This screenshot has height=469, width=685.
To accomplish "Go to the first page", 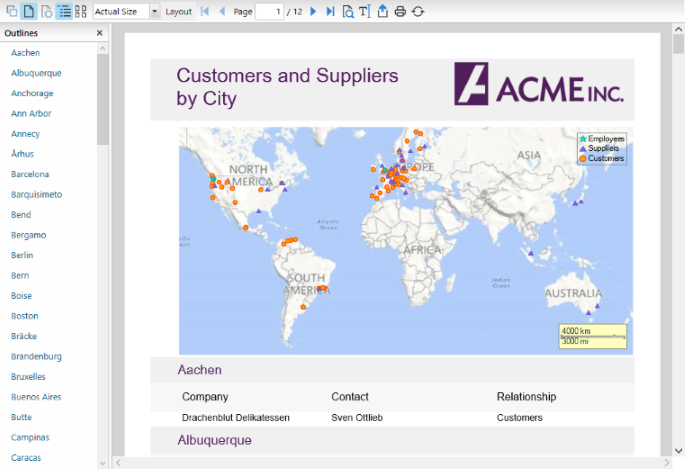I will point(205,11).
